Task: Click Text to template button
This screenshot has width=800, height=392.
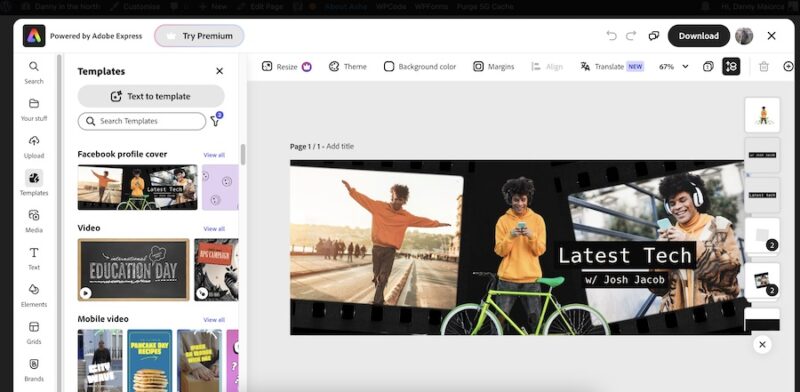Action: coord(151,96)
